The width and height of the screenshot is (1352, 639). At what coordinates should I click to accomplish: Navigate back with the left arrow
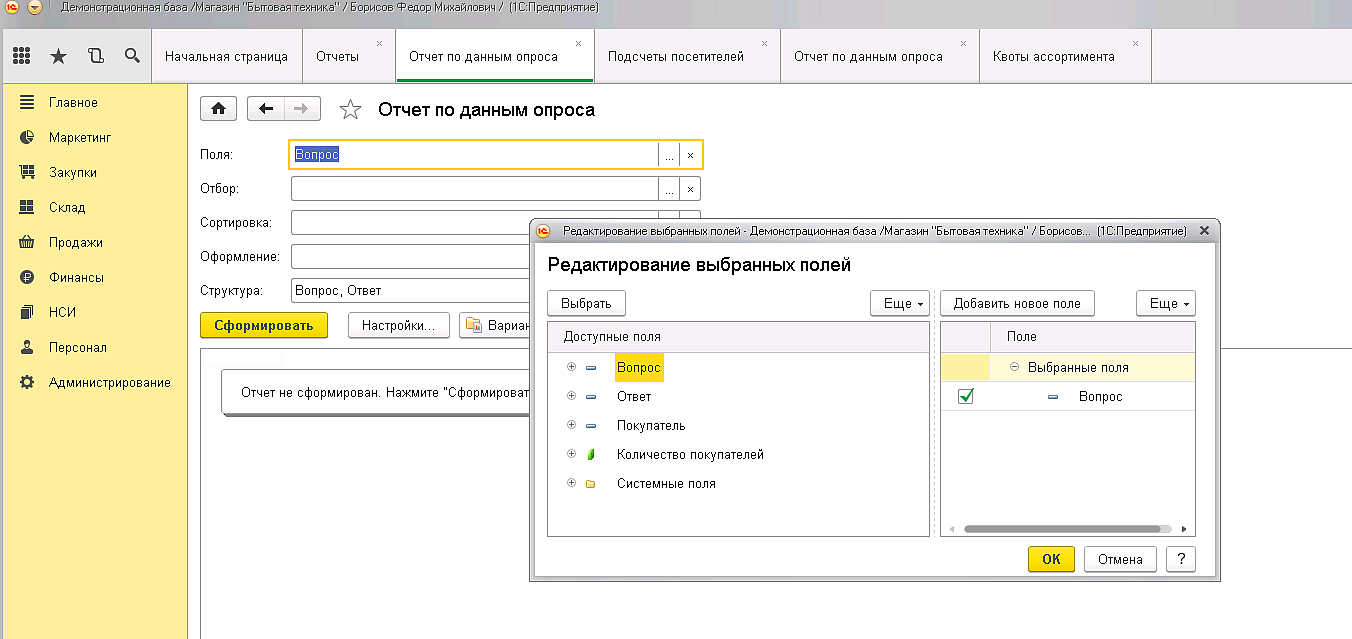point(266,109)
